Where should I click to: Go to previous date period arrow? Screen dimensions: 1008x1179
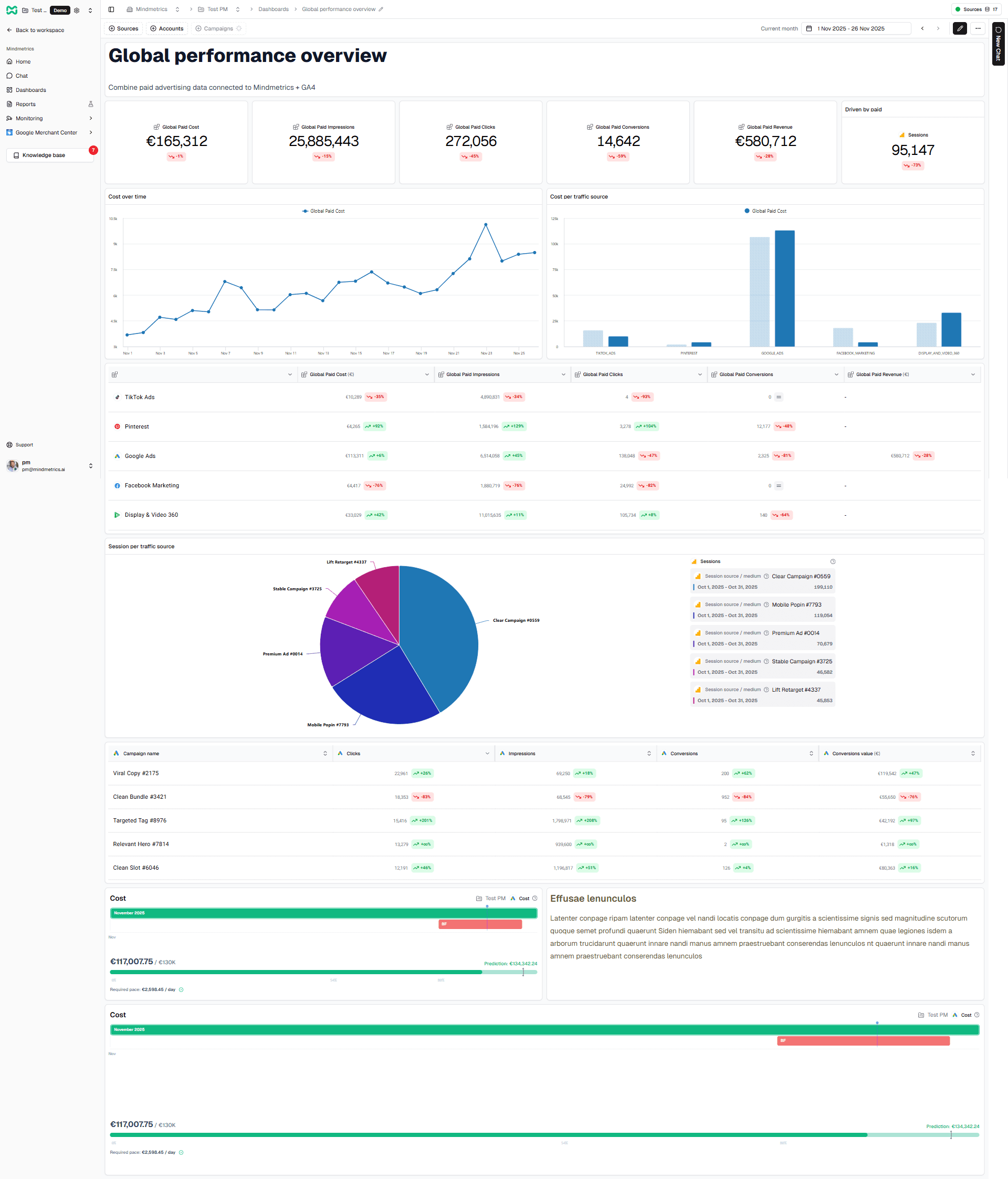(922, 28)
